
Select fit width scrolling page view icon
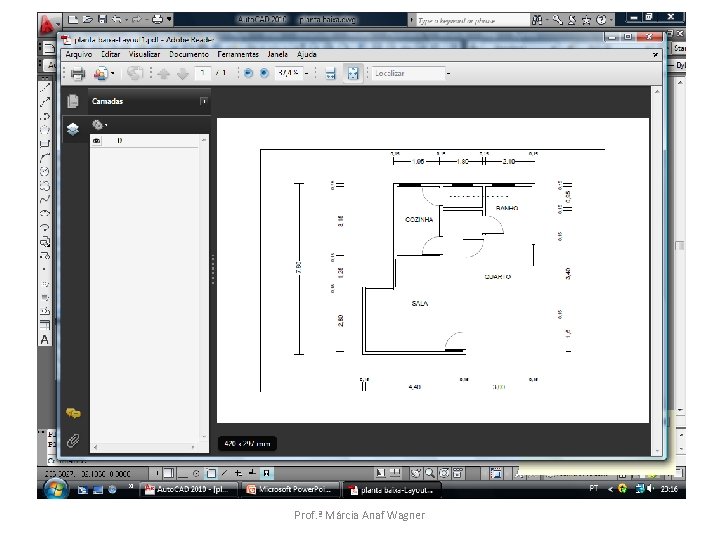click(330, 73)
